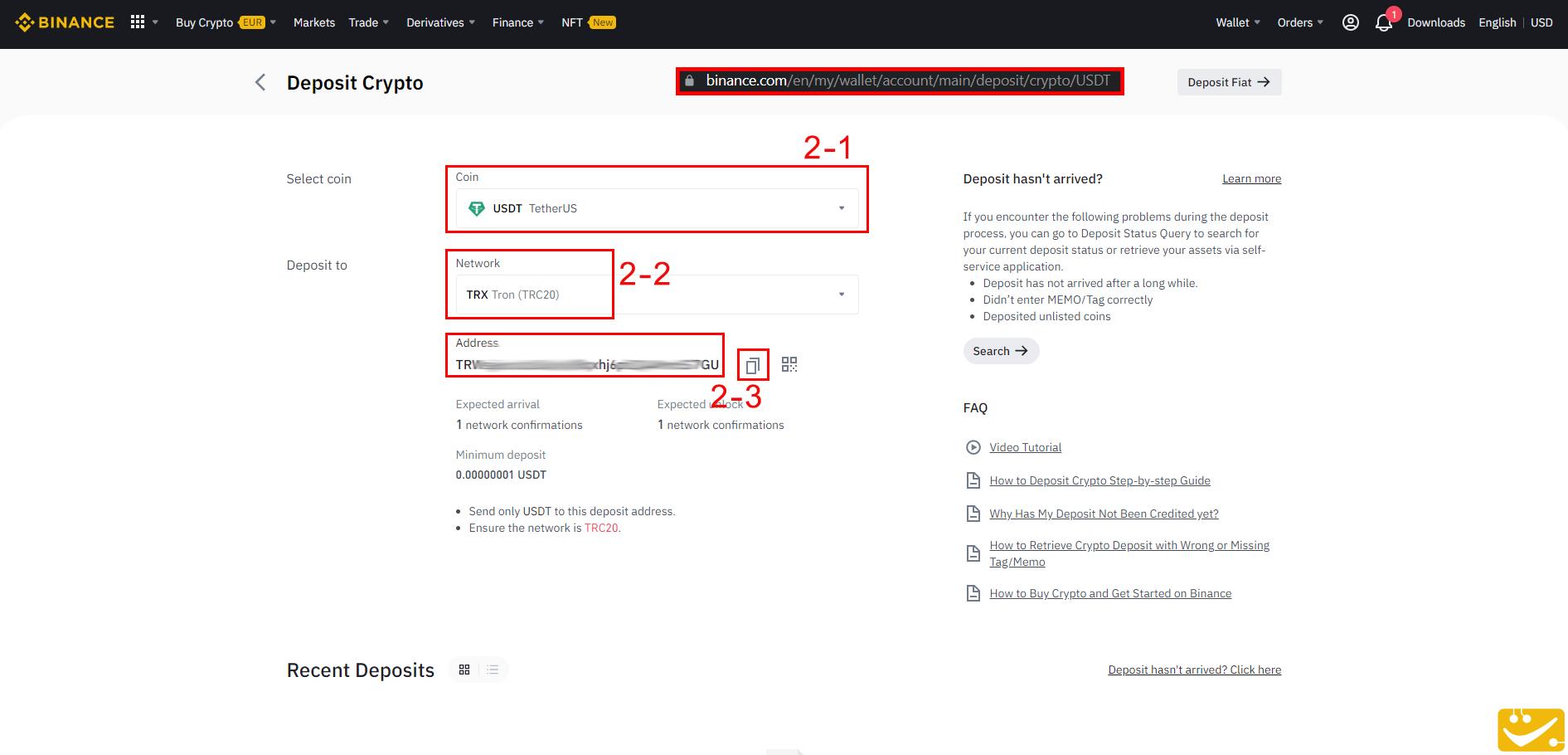1568x755 pixels.
Task: Click the Video Tutorial play icon
Action: click(x=973, y=447)
